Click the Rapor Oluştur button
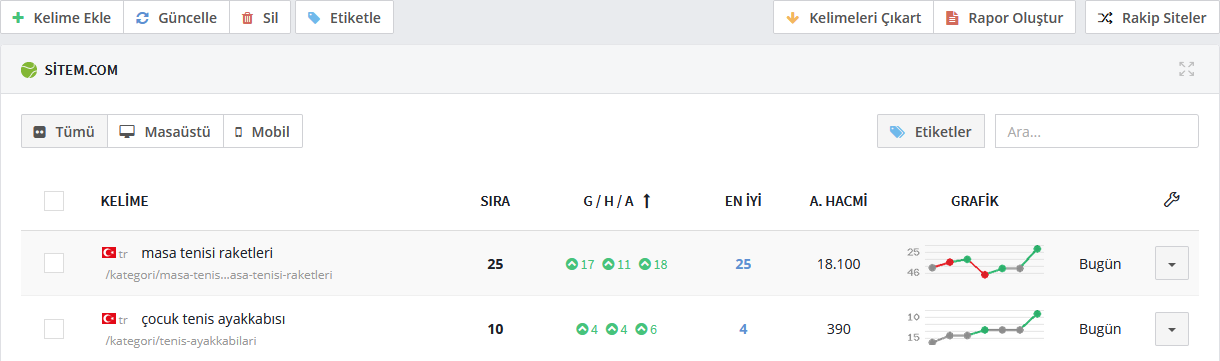Screen dimensions: 1220x361 tap(1005, 17)
